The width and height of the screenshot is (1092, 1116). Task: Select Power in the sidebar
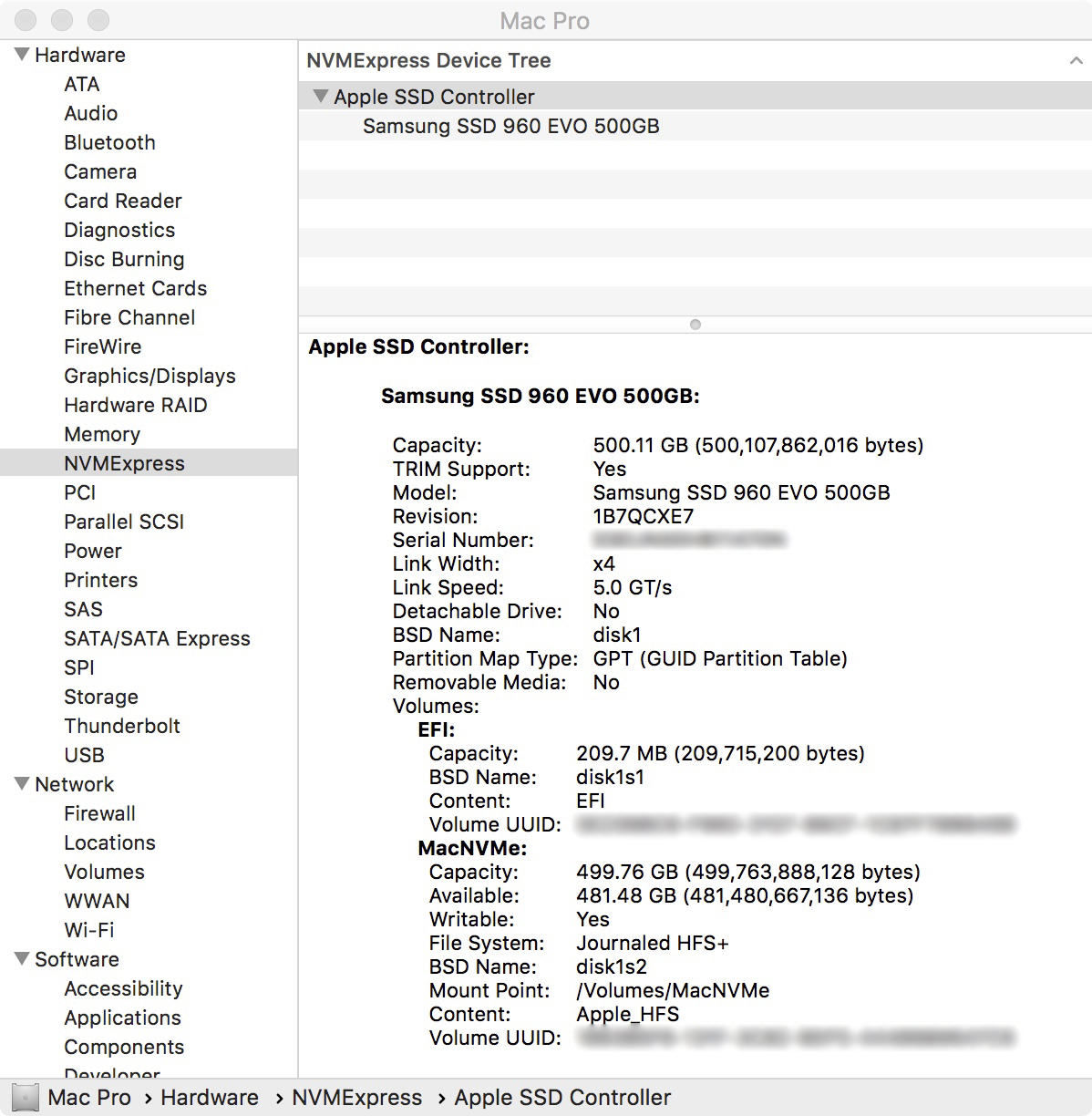click(93, 551)
